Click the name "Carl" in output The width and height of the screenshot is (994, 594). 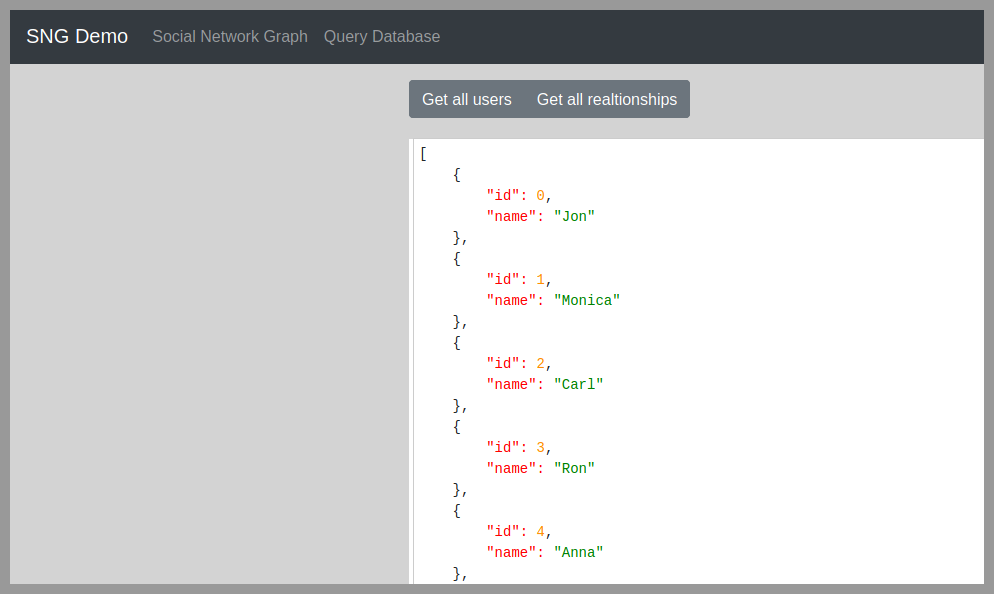pos(579,384)
